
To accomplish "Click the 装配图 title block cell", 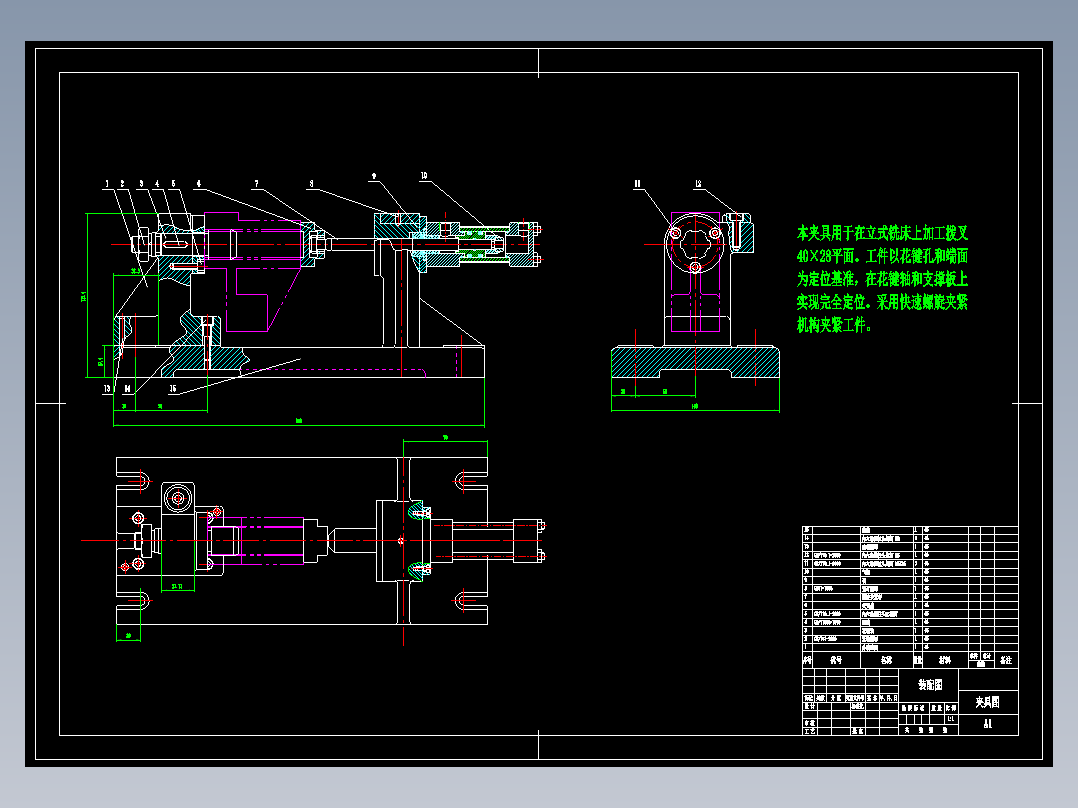I will 930,685.
